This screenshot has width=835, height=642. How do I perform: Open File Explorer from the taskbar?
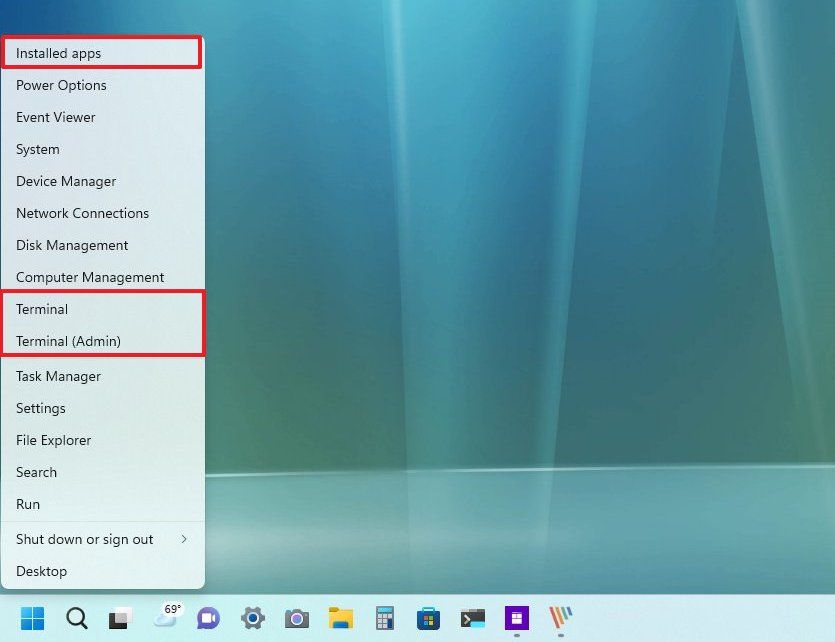click(340, 619)
